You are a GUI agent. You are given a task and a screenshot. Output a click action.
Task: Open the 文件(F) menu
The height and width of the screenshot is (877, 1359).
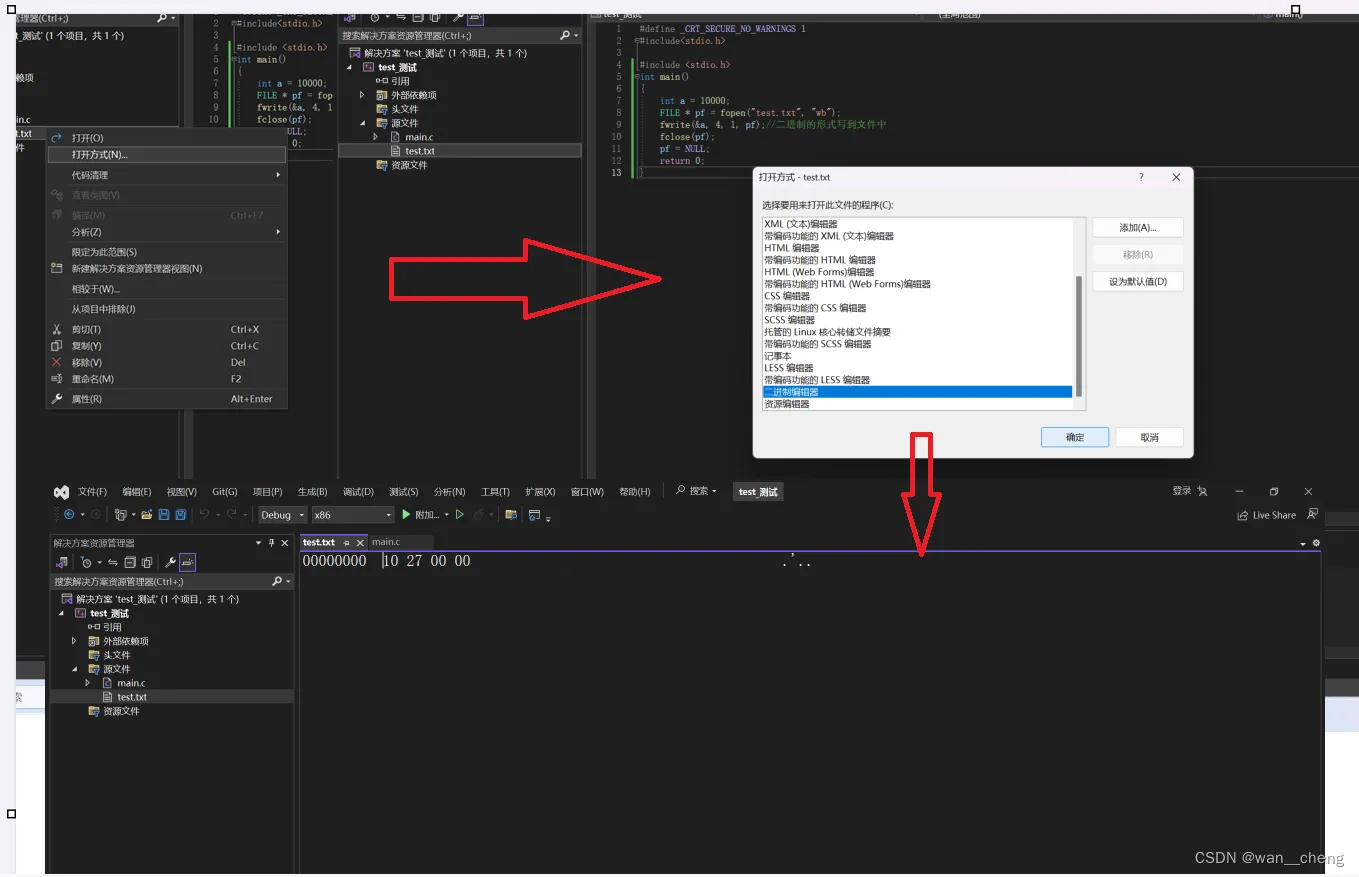tap(92, 492)
